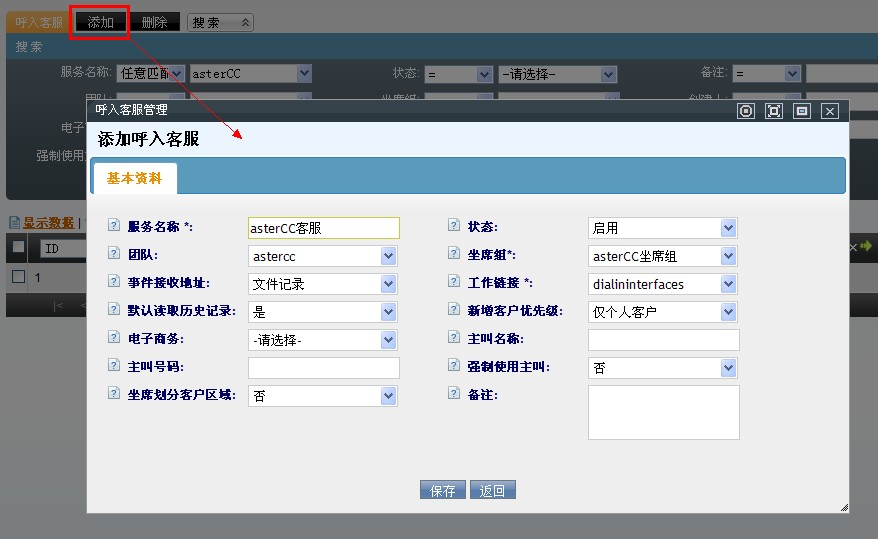Expand the 强制使用主叫 dropdown

662,368
